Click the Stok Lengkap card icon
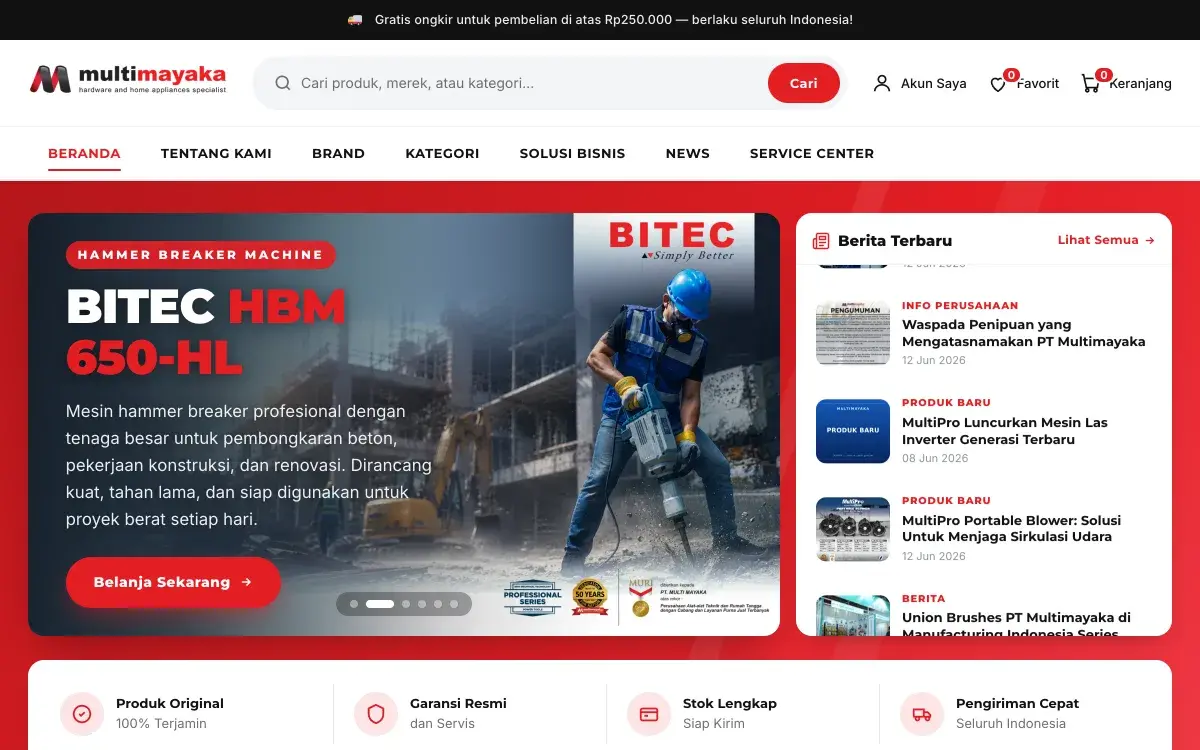The image size is (1200, 750). [649, 714]
